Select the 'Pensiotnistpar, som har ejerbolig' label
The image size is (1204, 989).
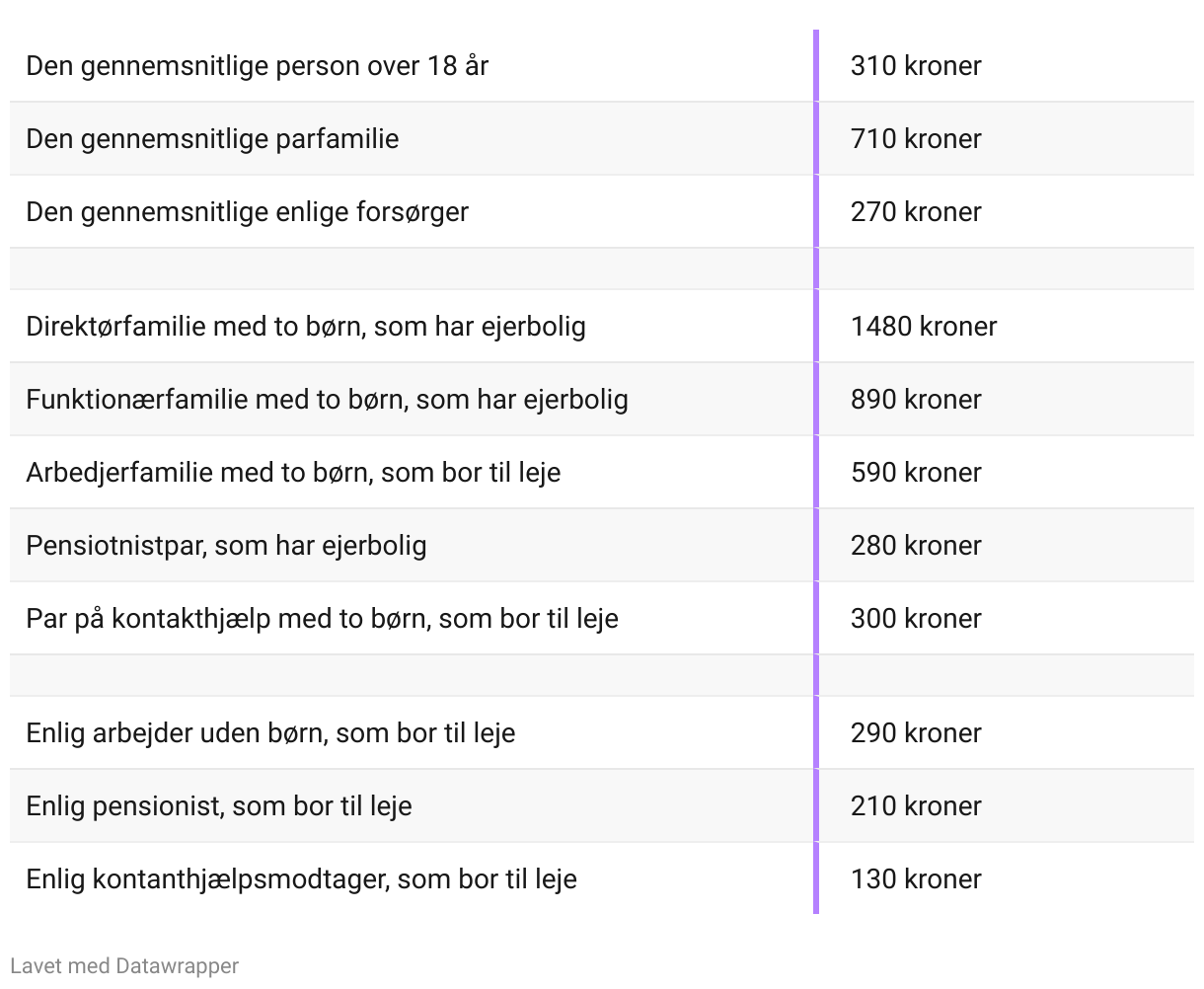(x=226, y=546)
